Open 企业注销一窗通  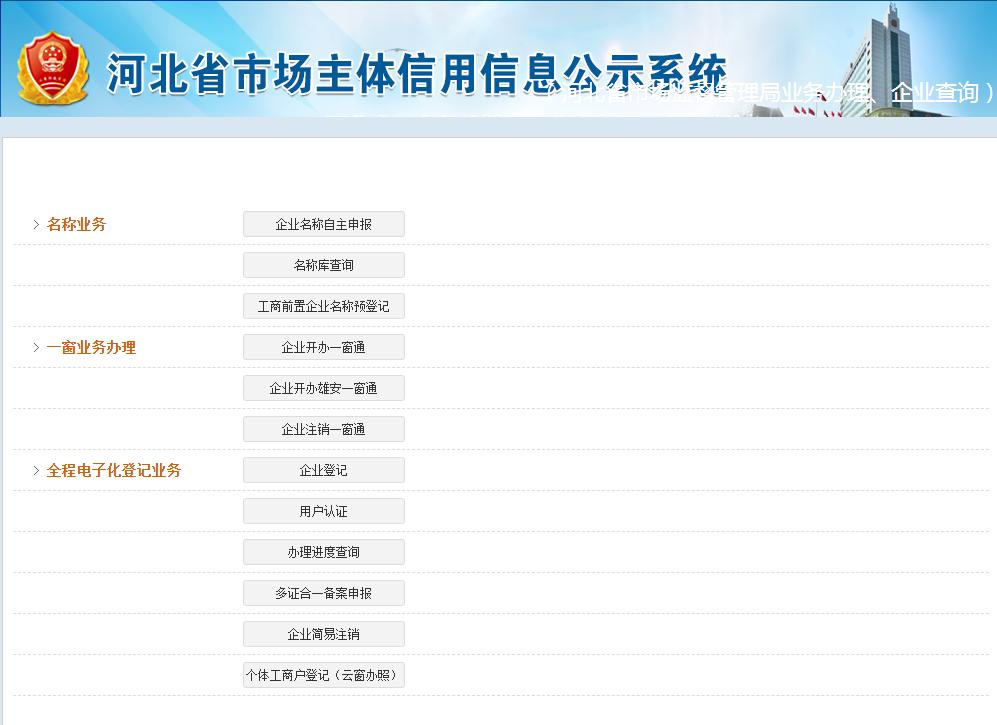click(x=323, y=429)
